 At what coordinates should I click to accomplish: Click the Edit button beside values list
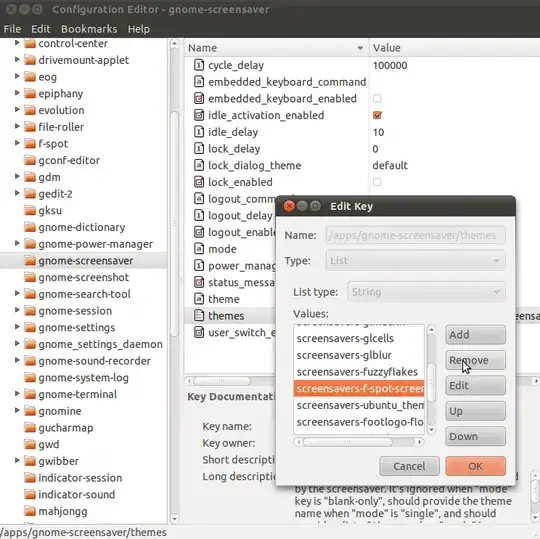tap(475, 385)
